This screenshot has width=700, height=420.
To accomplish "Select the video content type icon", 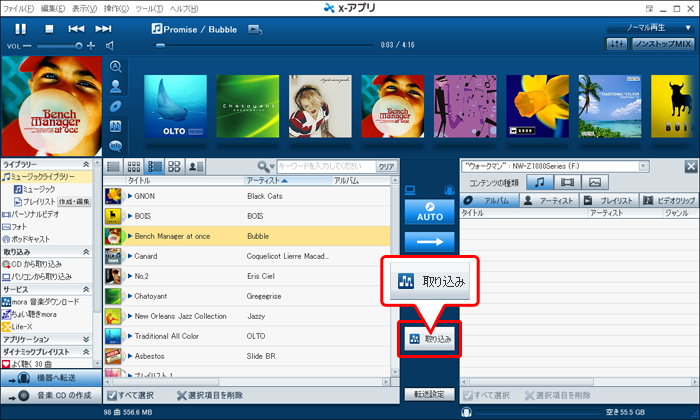I will (567, 182).
